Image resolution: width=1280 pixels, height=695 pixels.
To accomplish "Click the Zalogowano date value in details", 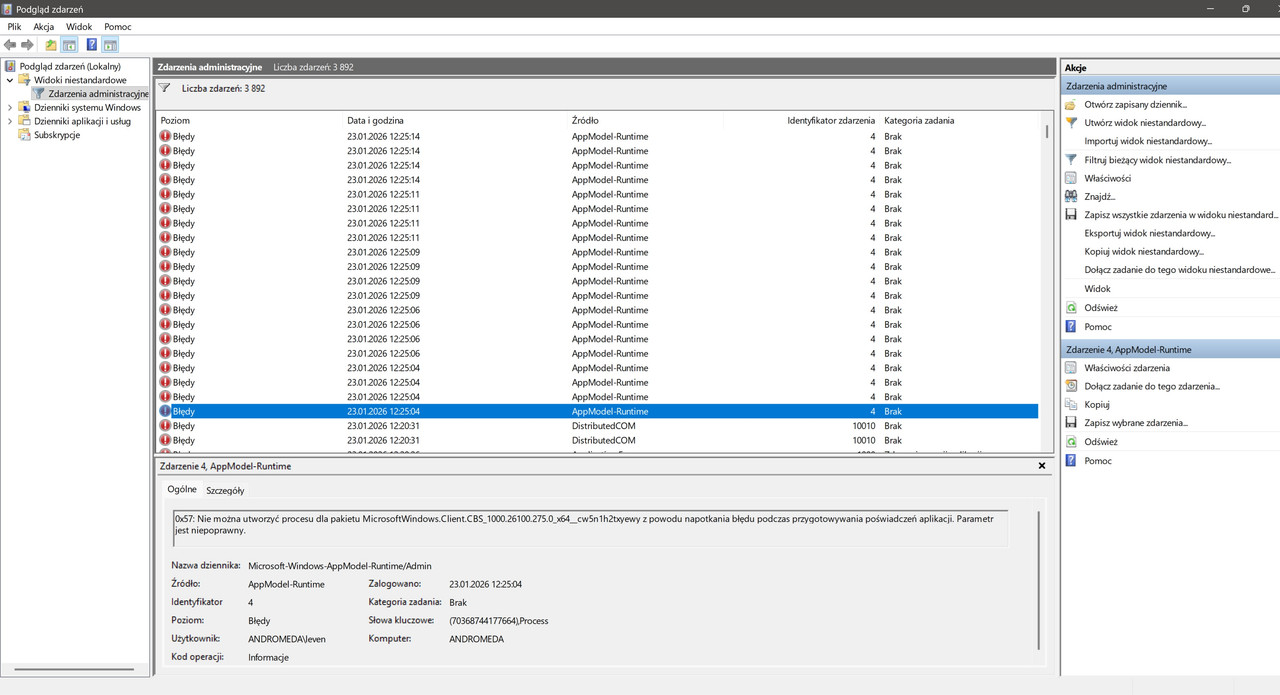I will 486,584.
